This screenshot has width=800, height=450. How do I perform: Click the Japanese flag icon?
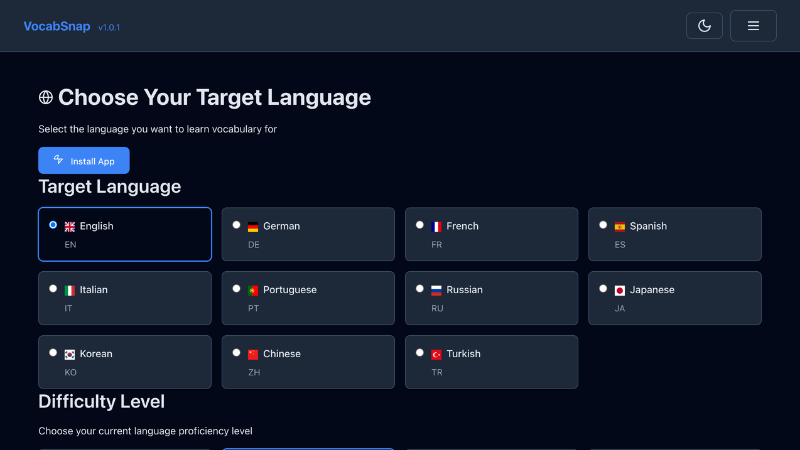click(620, 290)
